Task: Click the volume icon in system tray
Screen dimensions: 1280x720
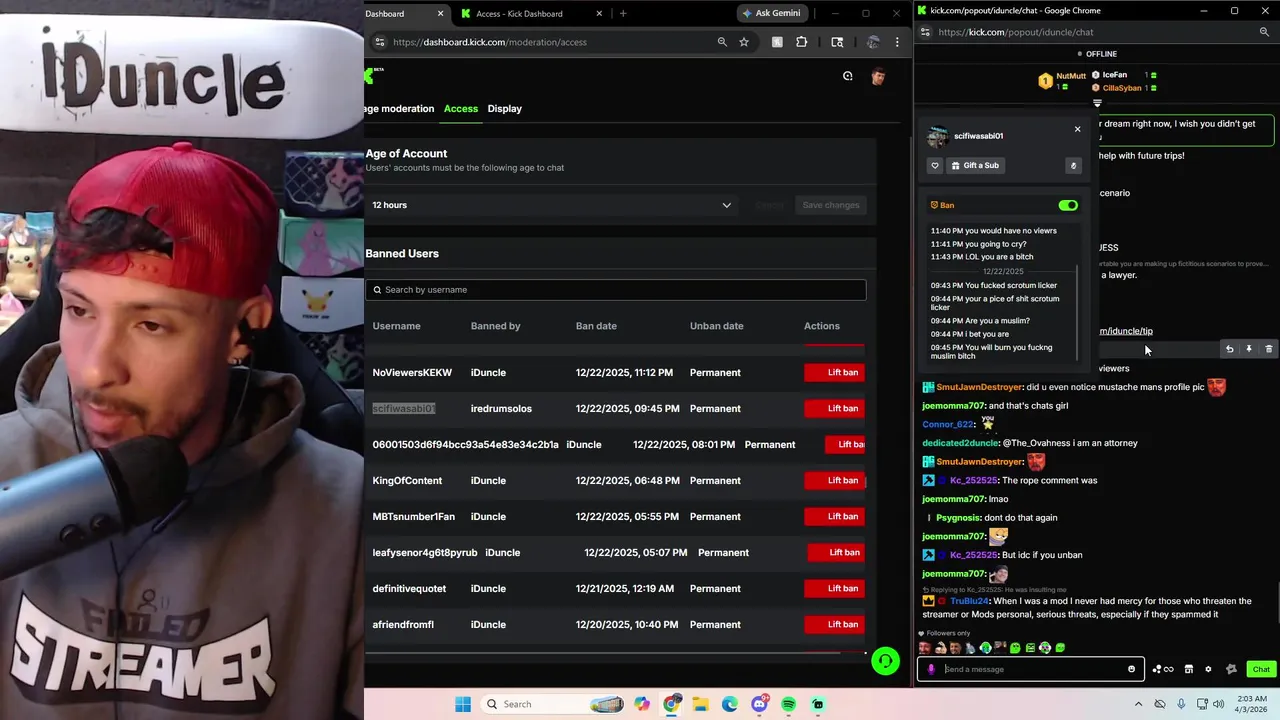Action: tap(1218, 704)
